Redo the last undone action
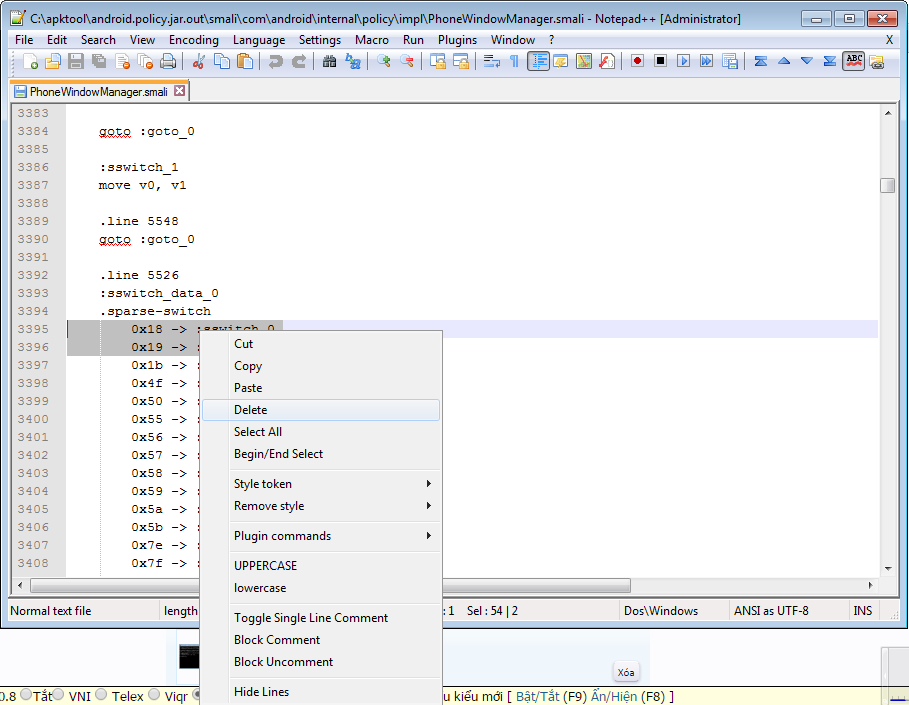This screenshot has width=909, height=705. (x=299, y=61)
